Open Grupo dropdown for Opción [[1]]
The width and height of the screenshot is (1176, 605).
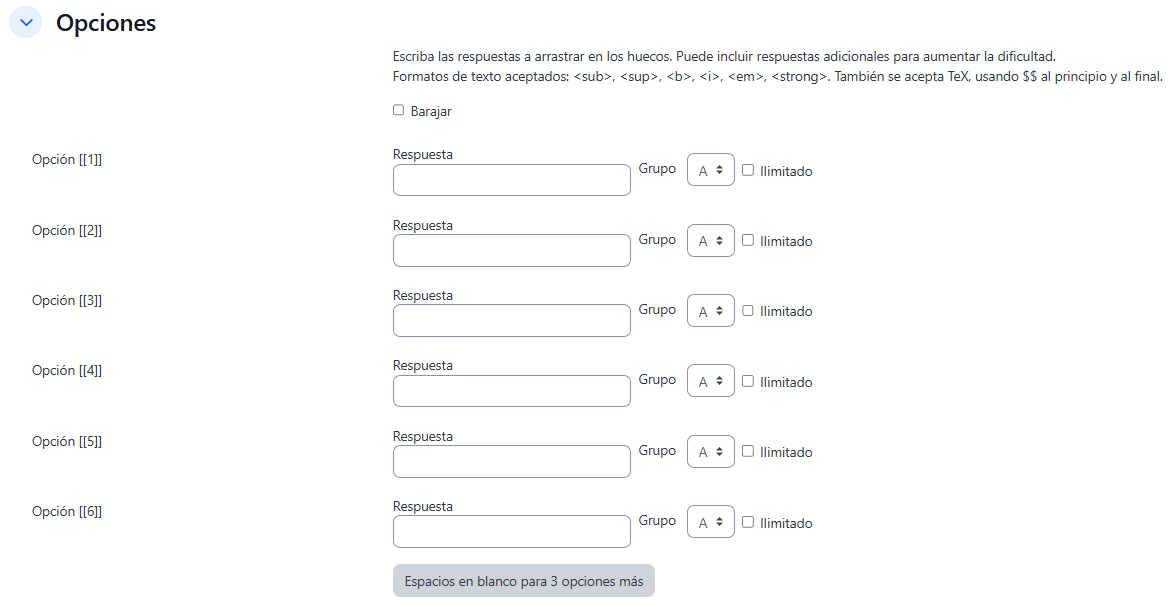[710, 170]
